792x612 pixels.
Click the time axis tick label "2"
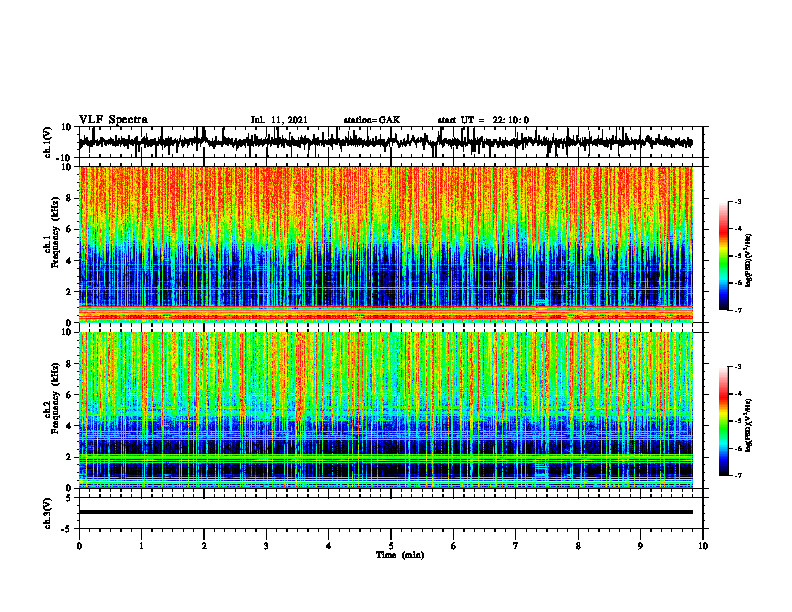(x=204, y=546)
